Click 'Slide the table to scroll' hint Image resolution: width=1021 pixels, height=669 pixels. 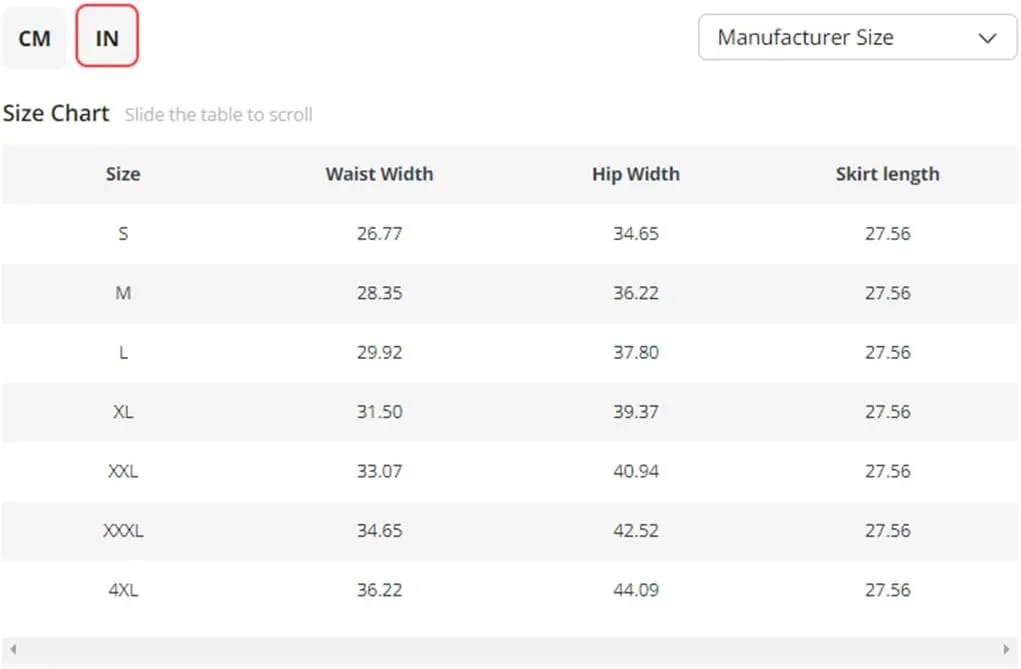click(x=219, y=115)
